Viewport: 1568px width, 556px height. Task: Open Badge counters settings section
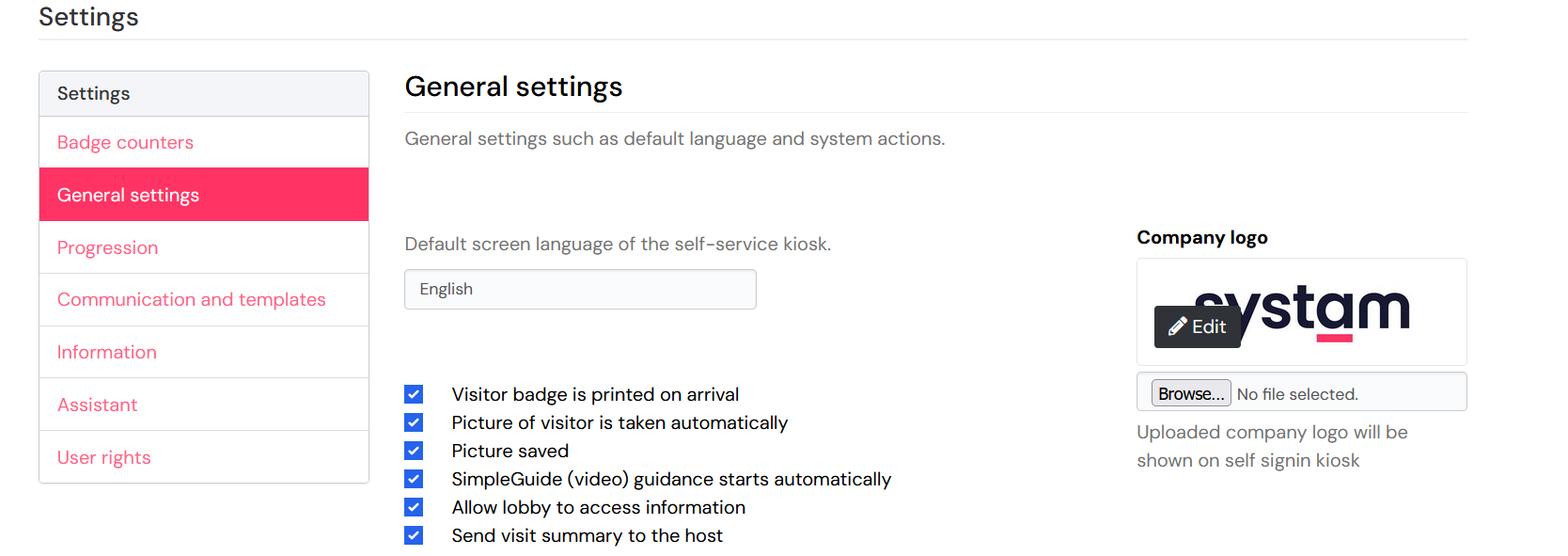point(125,142)
